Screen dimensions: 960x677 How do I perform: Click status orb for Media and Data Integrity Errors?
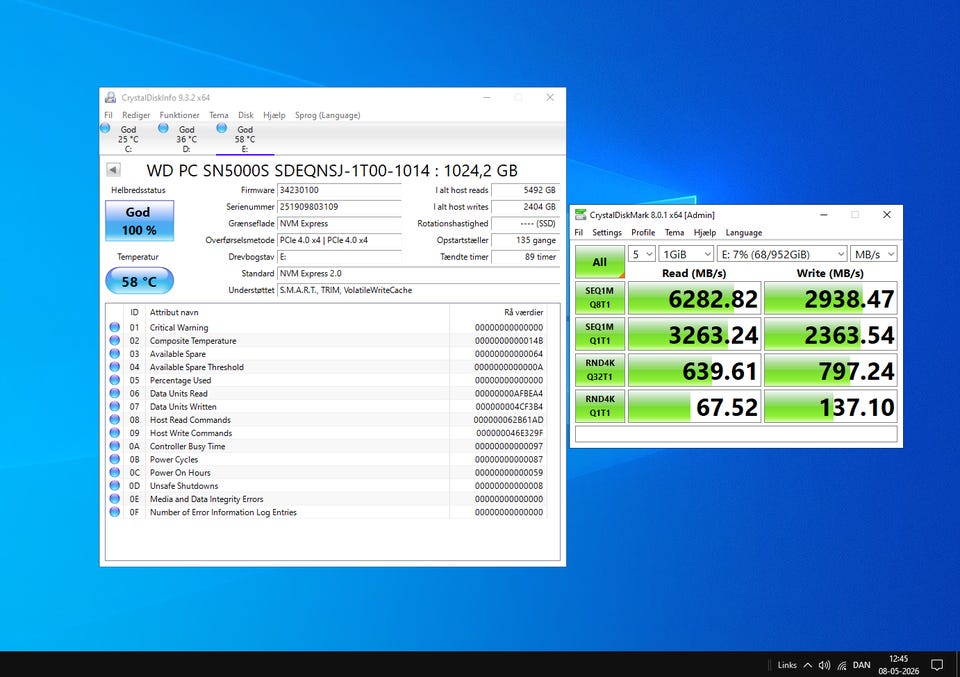click(x=114, y=498)
